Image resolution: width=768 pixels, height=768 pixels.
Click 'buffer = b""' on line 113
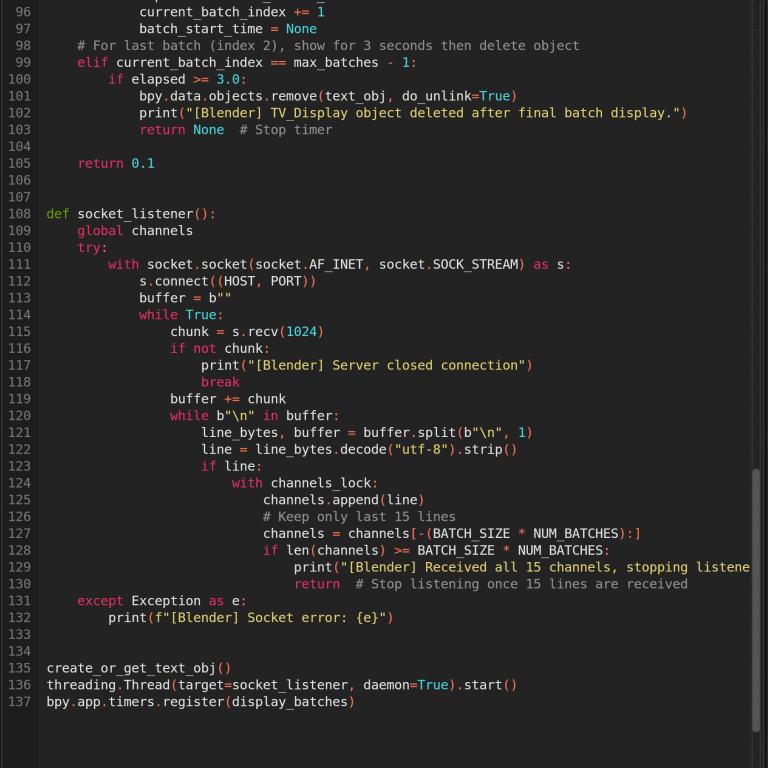point(185,298)
